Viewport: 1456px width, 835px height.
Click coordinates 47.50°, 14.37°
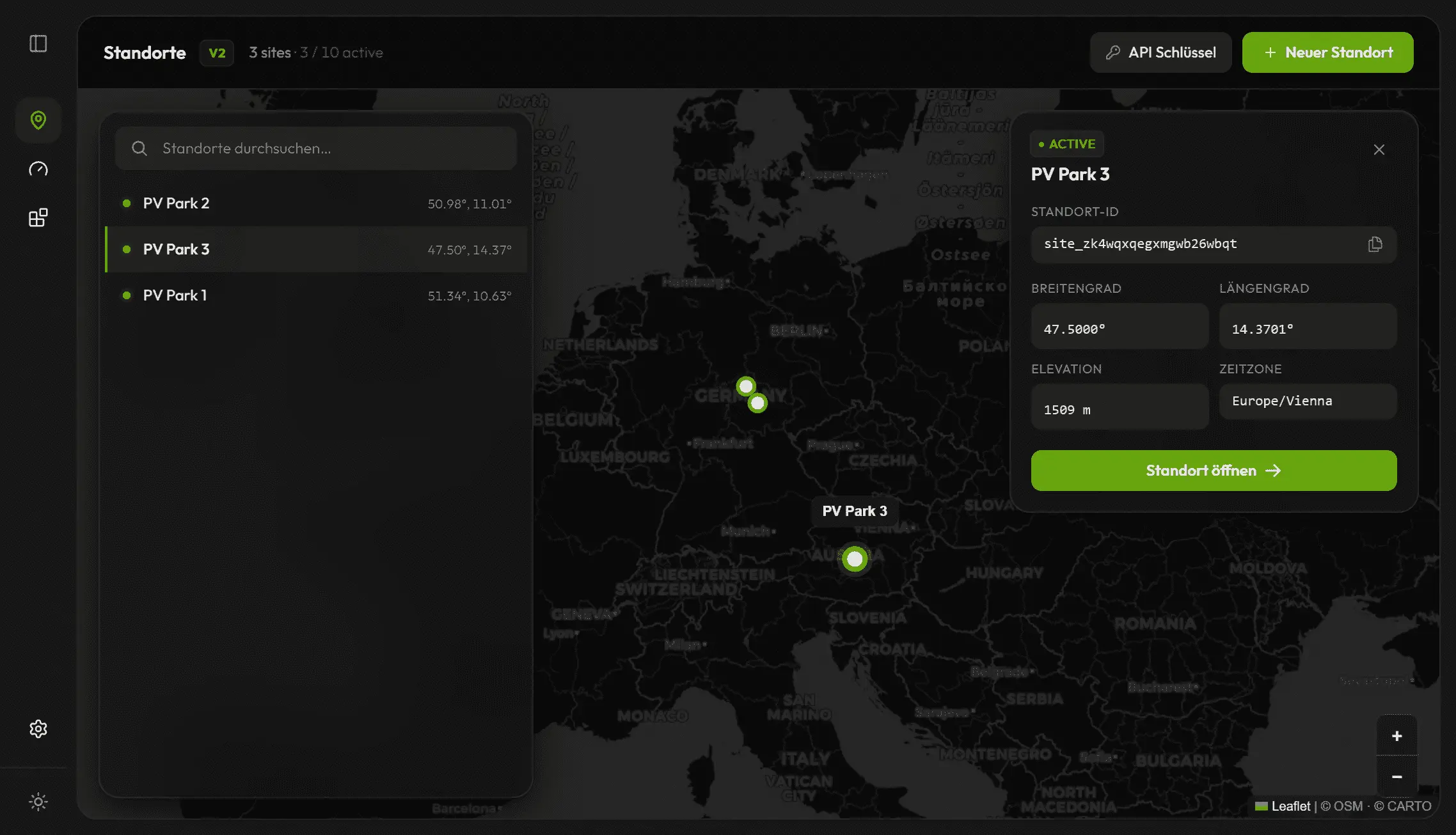pyautogui.click(x=470, y=250)
